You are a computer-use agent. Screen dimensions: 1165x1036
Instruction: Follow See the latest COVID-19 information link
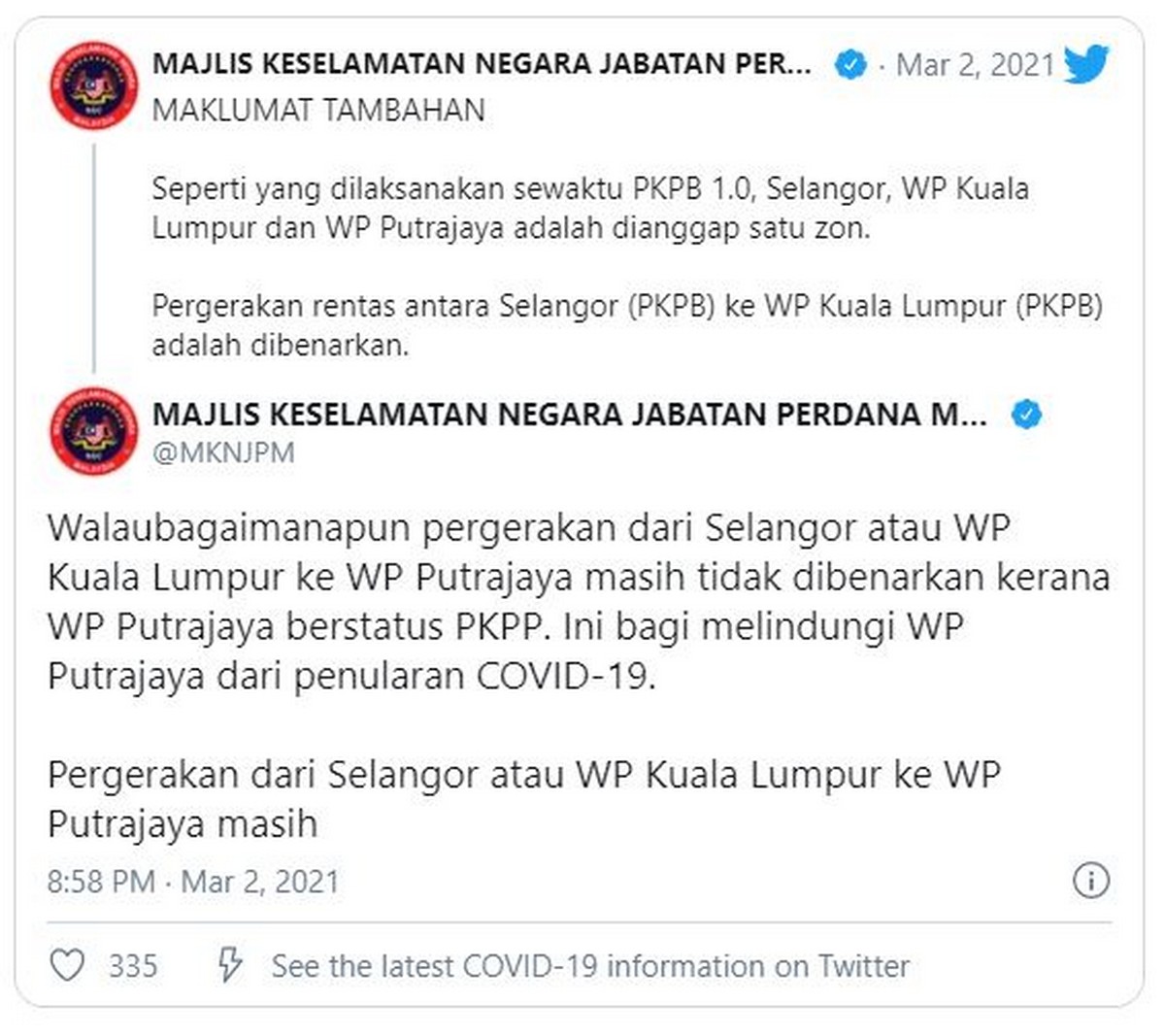click(x=590, y=966)
